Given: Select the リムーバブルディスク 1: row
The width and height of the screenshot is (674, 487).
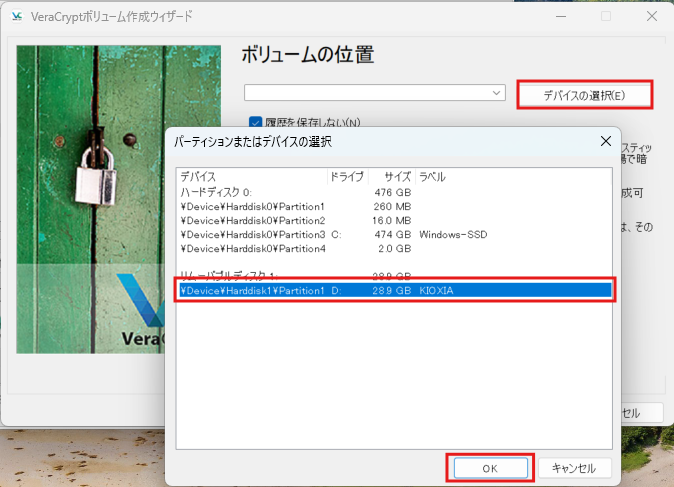Looking at the screenshot, I should click(x=394, y=276).
